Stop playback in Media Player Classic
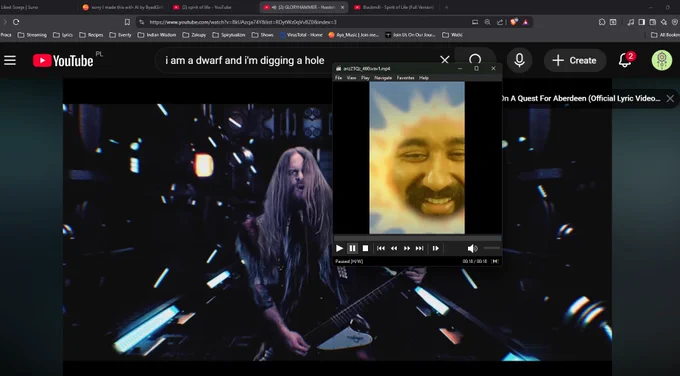Screen dimensions: 680x376 (366, 248)
